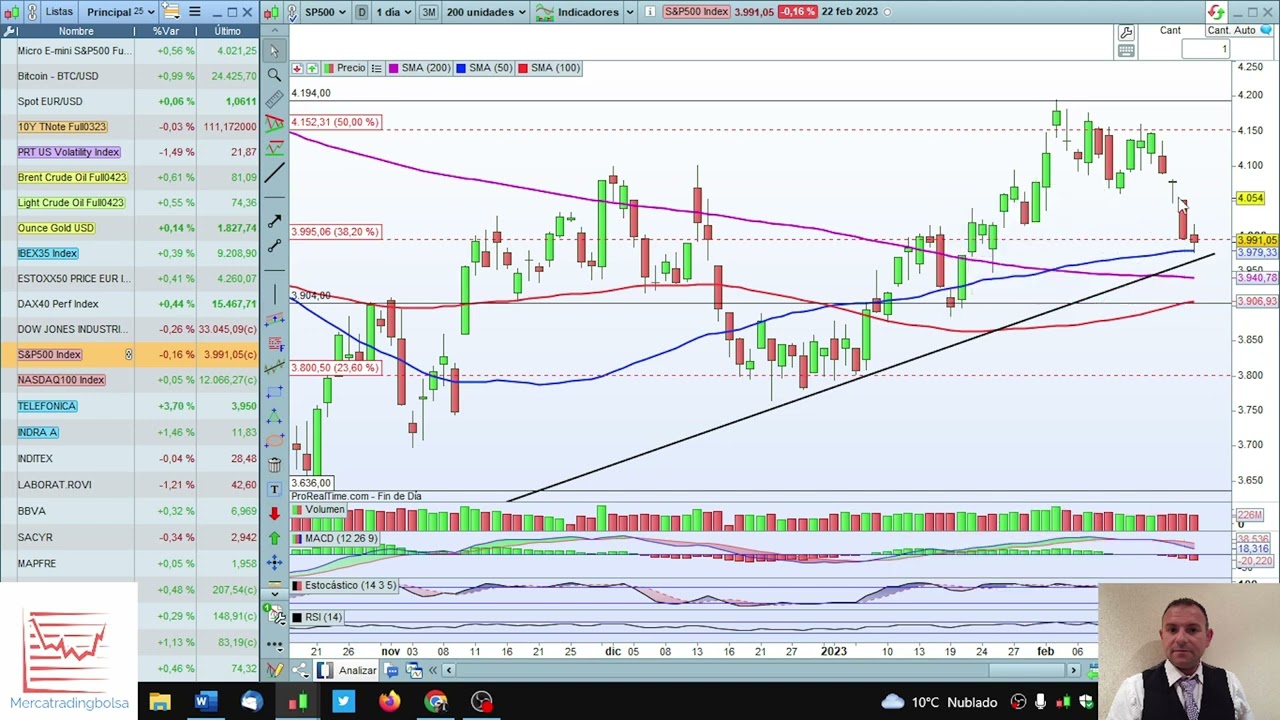Click the quantity input field showing 1
The height and width of the screenshot is (720, 1280).
[1204, 50]
